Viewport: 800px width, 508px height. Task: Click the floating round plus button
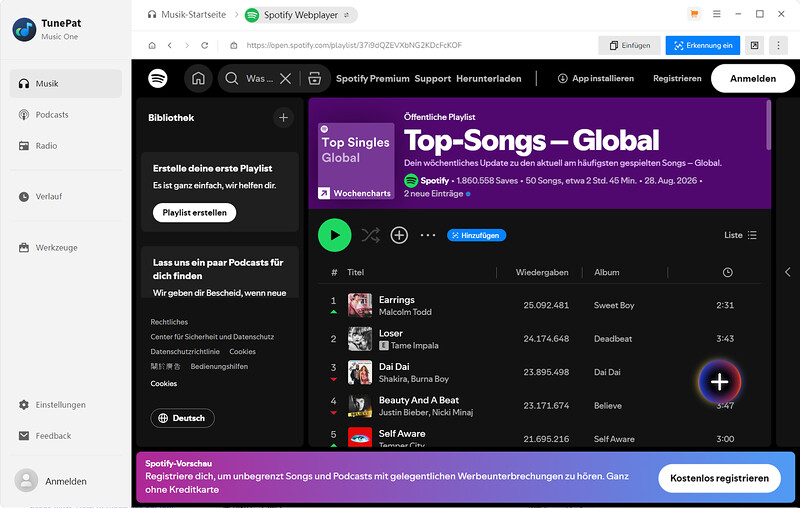click(719, 382)
